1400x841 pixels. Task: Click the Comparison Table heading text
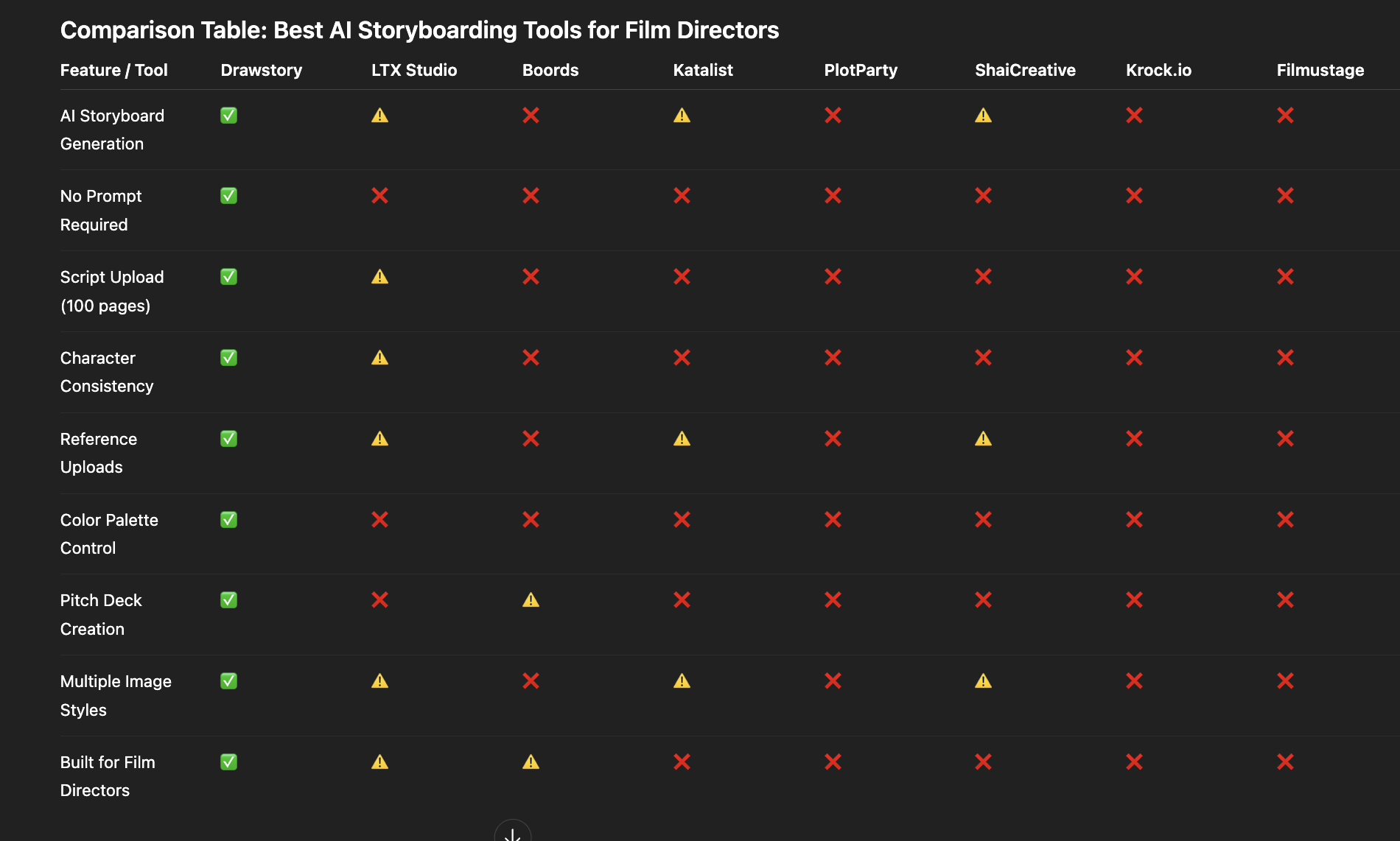419,30
